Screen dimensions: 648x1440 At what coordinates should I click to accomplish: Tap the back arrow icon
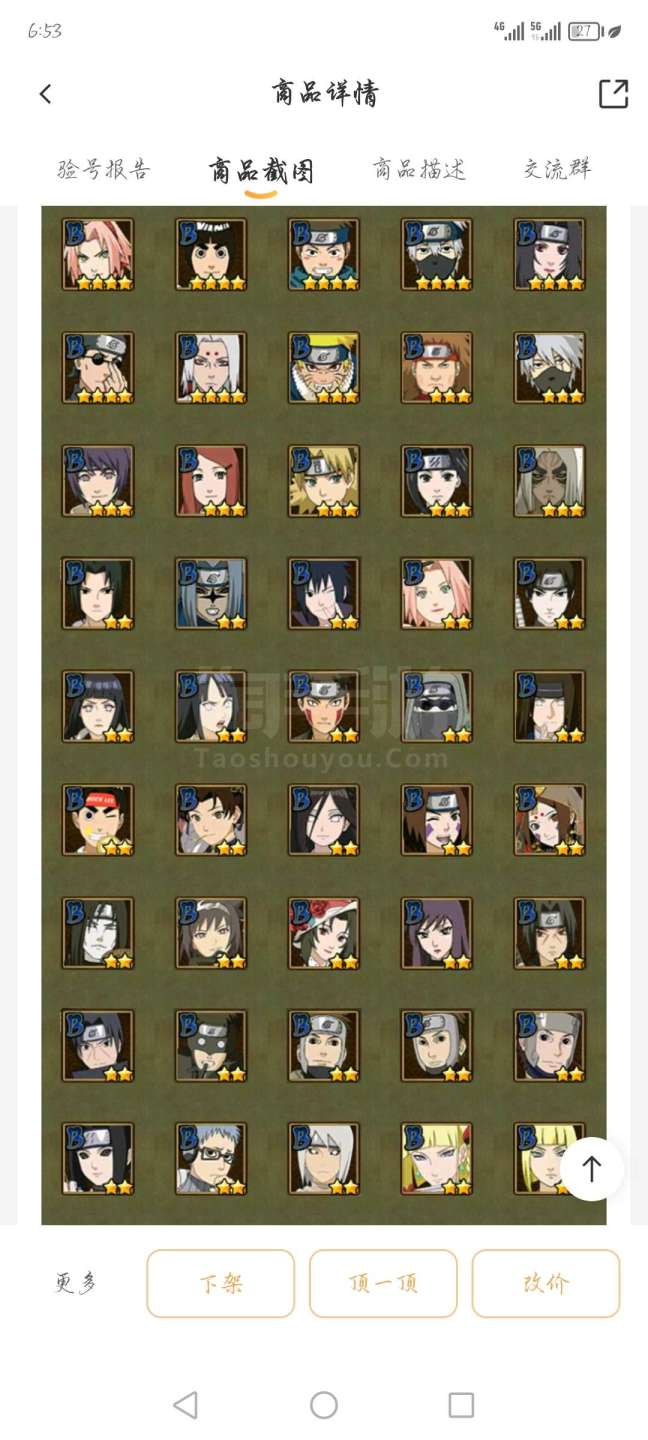tap(45, 94)
